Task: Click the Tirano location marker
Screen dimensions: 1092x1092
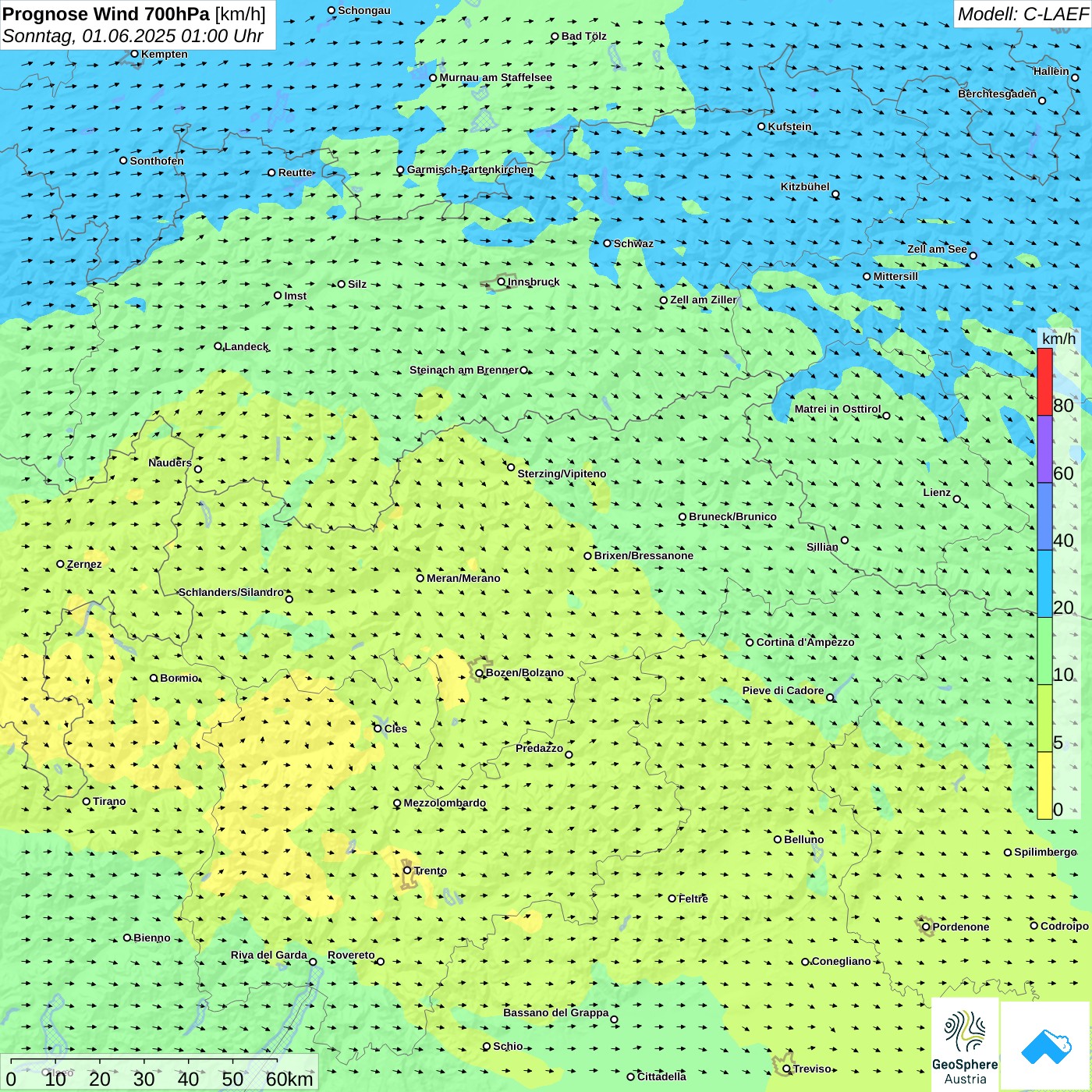Action: click(x=87, y=801)
